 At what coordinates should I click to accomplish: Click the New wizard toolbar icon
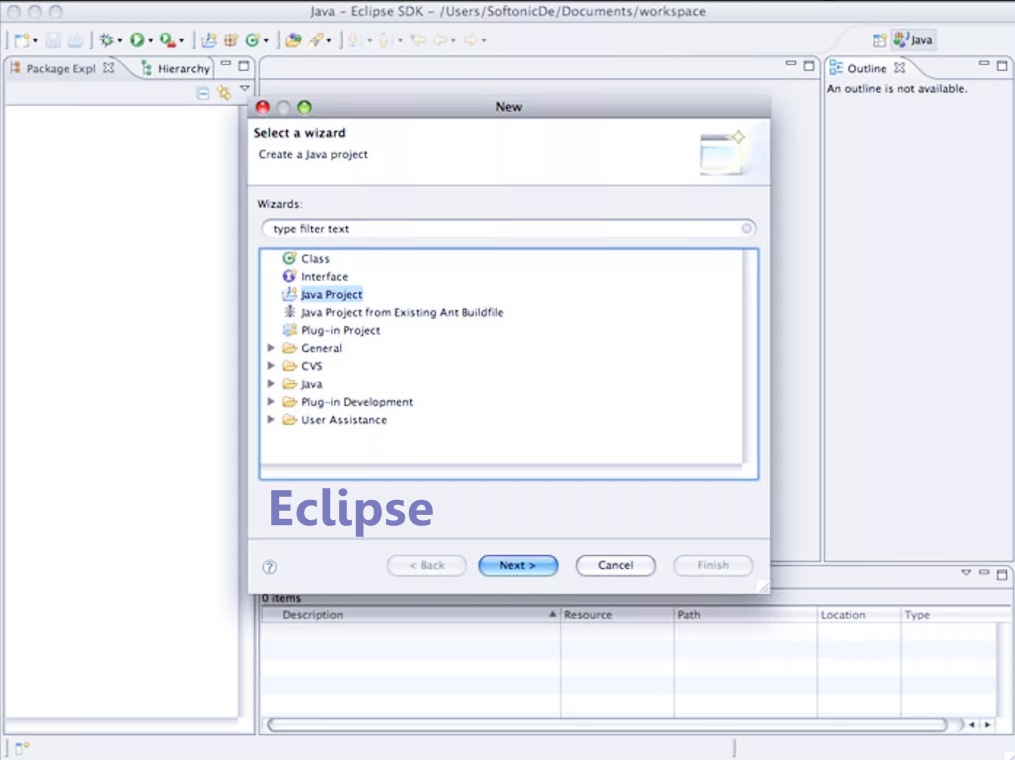click(x=21, y=40)
